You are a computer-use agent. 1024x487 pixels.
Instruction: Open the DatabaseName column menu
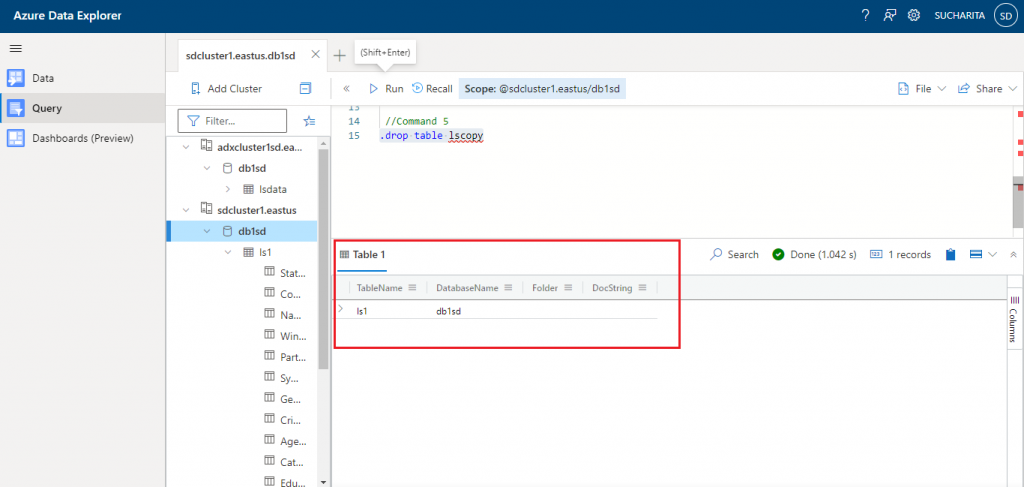[x=508, y=287]
